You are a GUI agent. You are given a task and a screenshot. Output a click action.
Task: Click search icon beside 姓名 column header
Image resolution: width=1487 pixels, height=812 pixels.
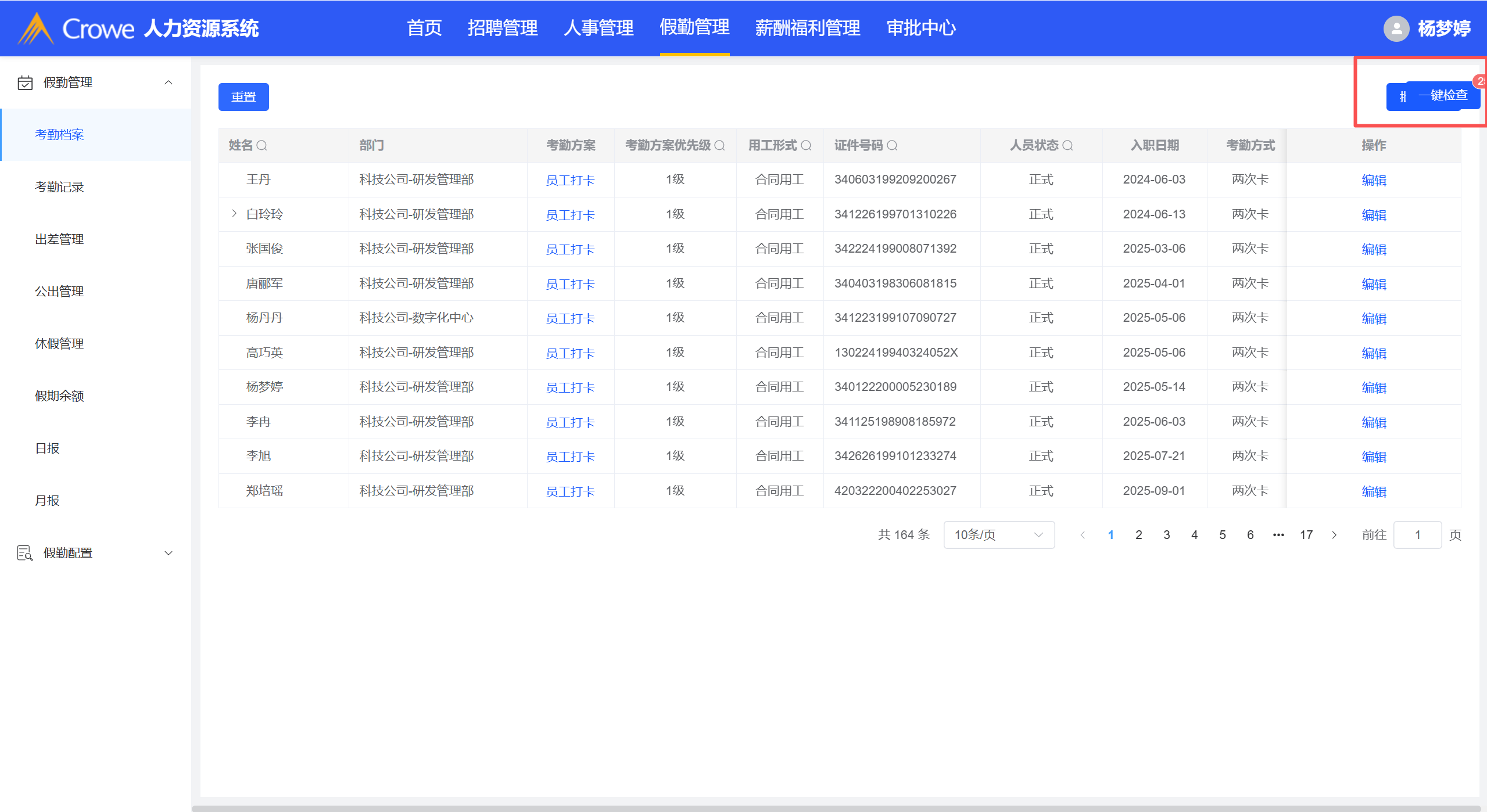[x=261, y=145]
